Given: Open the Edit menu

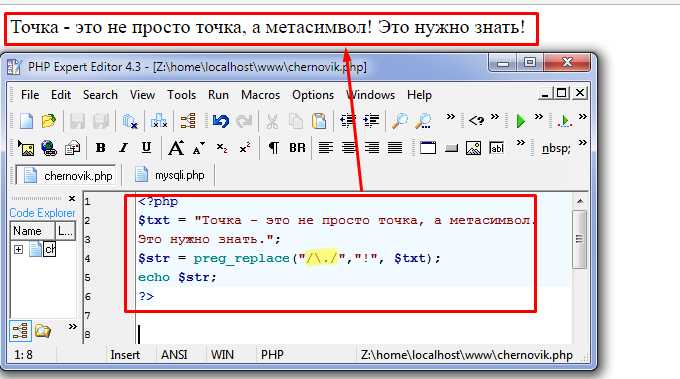Looking at the screenshot, I should [x=61, y=95].
